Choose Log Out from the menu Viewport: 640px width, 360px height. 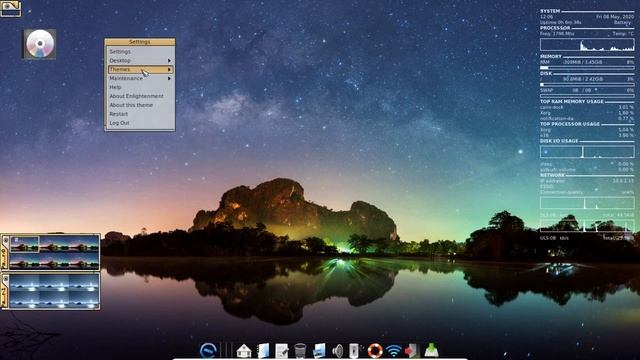[119, 123]
